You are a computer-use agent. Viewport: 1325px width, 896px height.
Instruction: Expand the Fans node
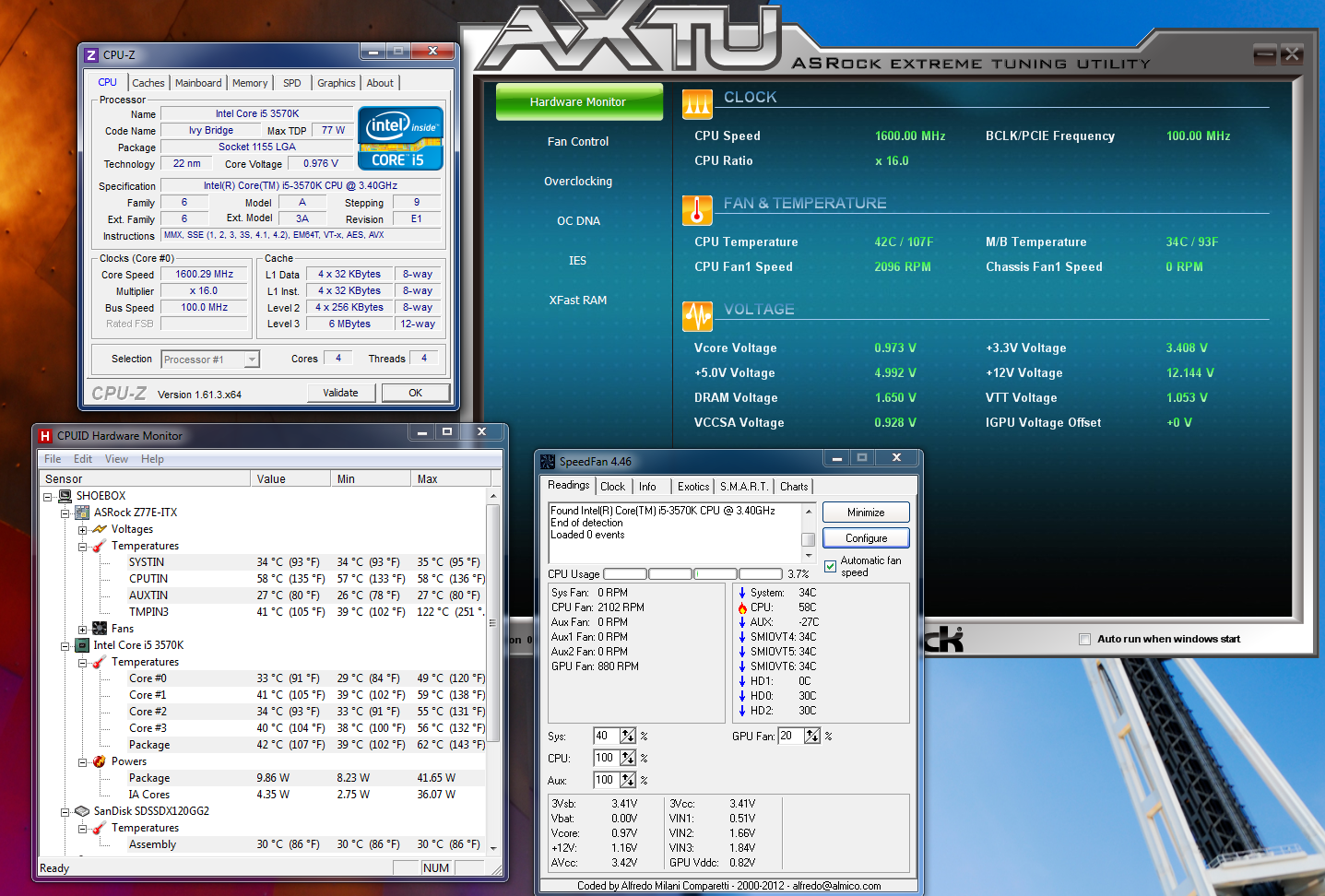(x=83, y=629)
